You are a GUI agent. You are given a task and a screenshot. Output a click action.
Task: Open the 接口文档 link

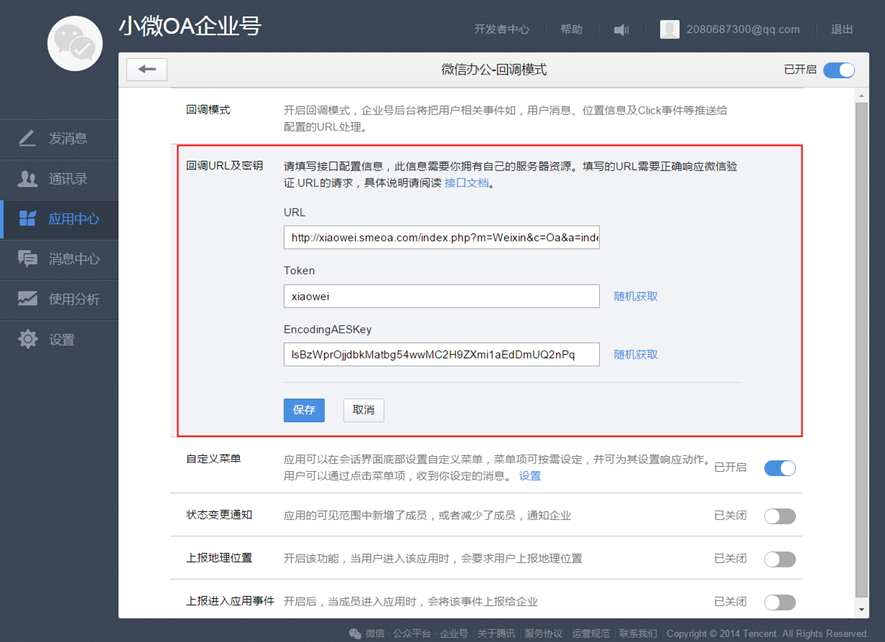pos(467,183)
